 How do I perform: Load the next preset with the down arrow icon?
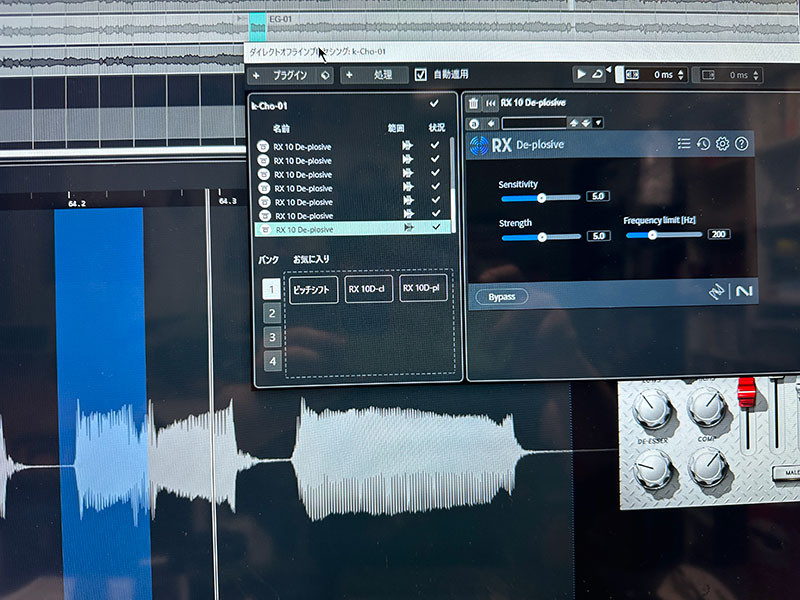[586, 123]
